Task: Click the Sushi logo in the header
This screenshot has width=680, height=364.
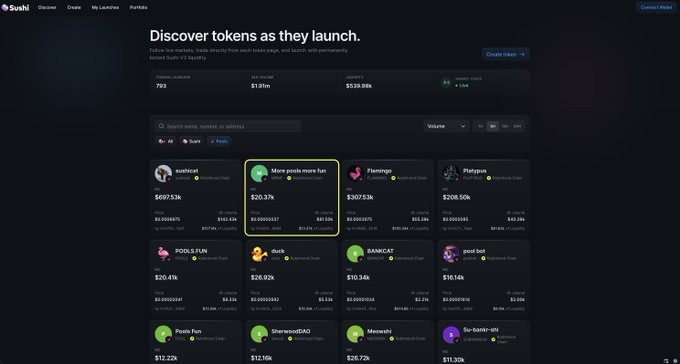Action: click(15, 7)
